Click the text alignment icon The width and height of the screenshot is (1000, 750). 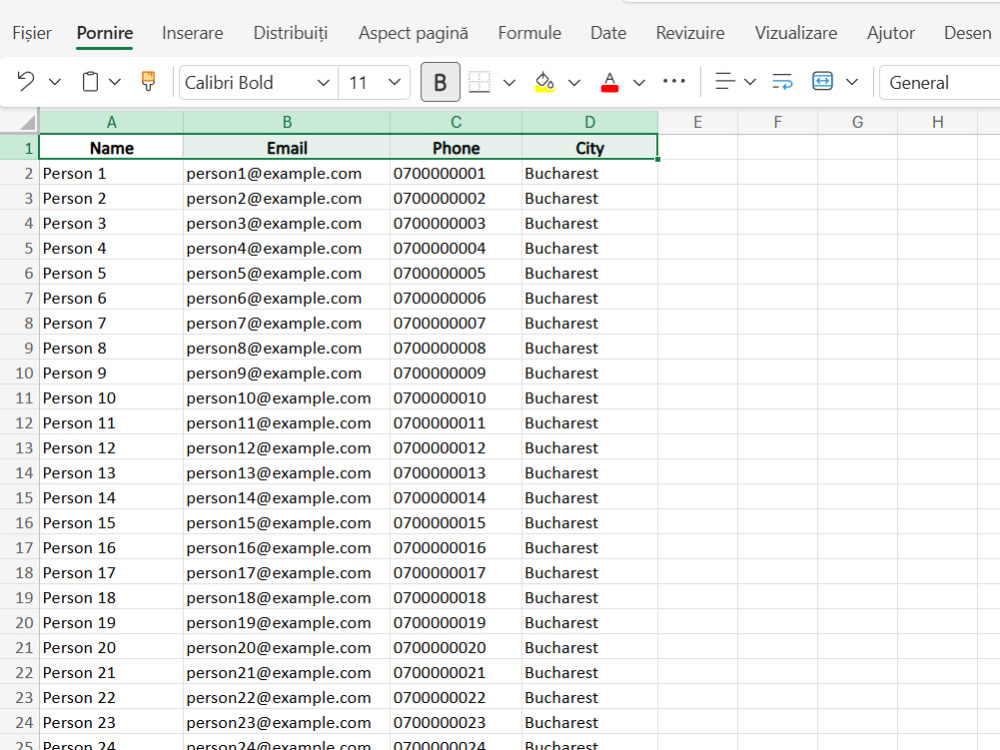(x=724, y=82)
